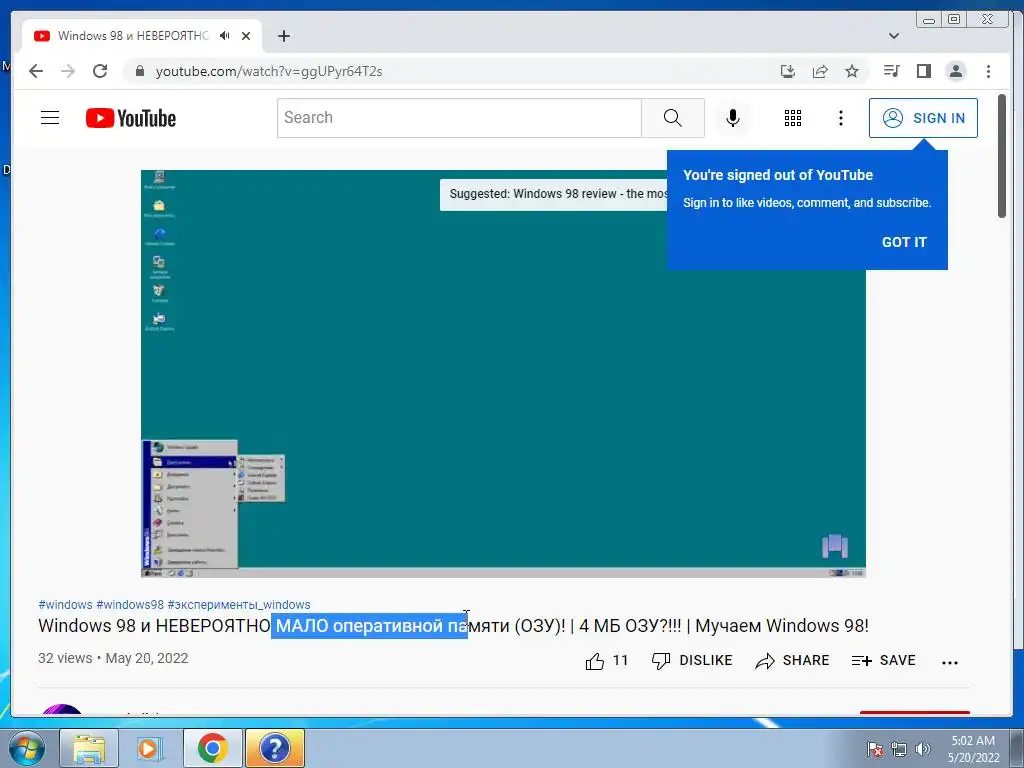Open the Action Center flag icon in tray
This screenshot has width=1024, height=768.
tap(875, 749)
